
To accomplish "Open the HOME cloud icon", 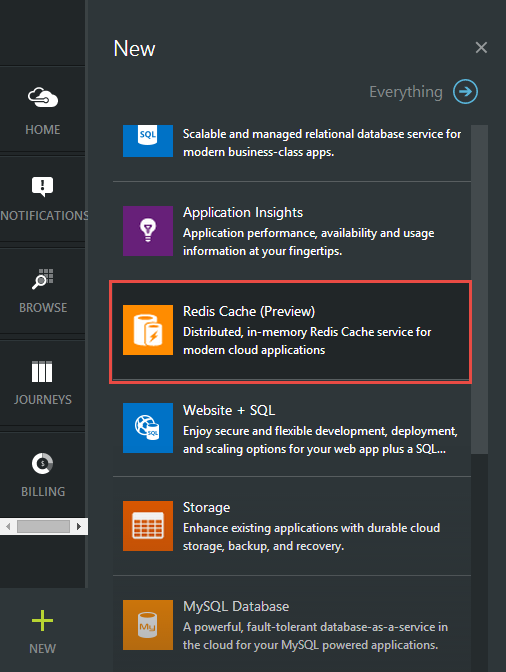I will click(43, 97).
